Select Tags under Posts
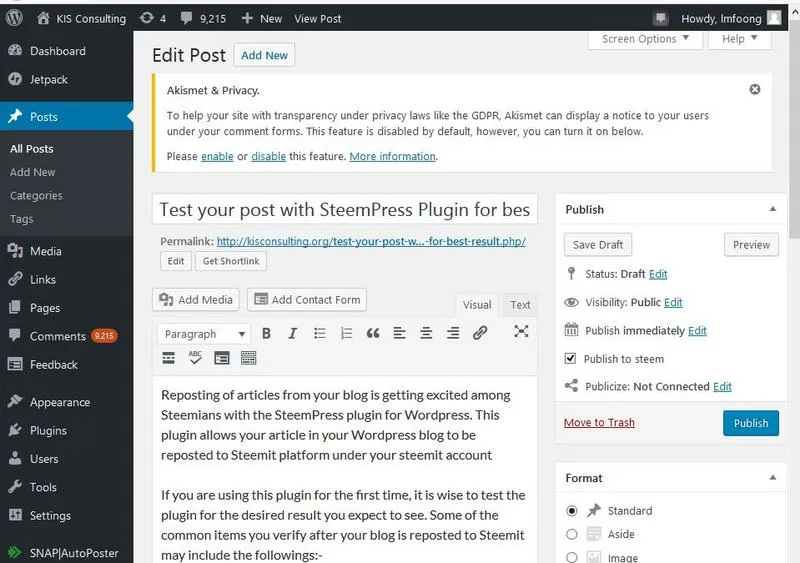Screen dimensions: 800x563 (21, 219)
